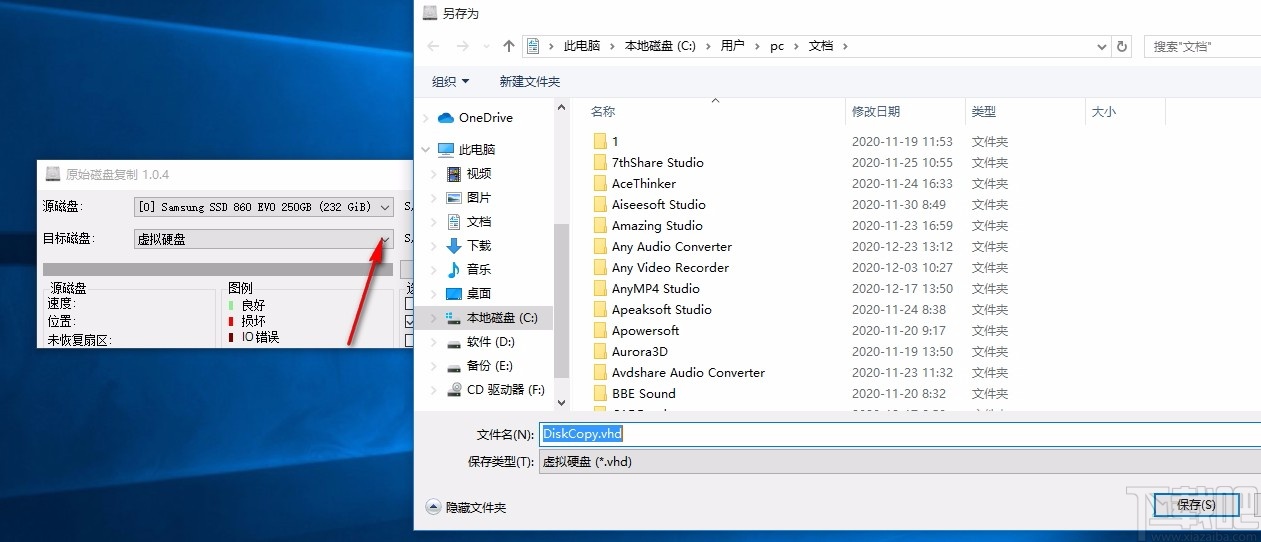Open the address bar history dropdown
The image size is (1261, 542).
coord(1101,46)
